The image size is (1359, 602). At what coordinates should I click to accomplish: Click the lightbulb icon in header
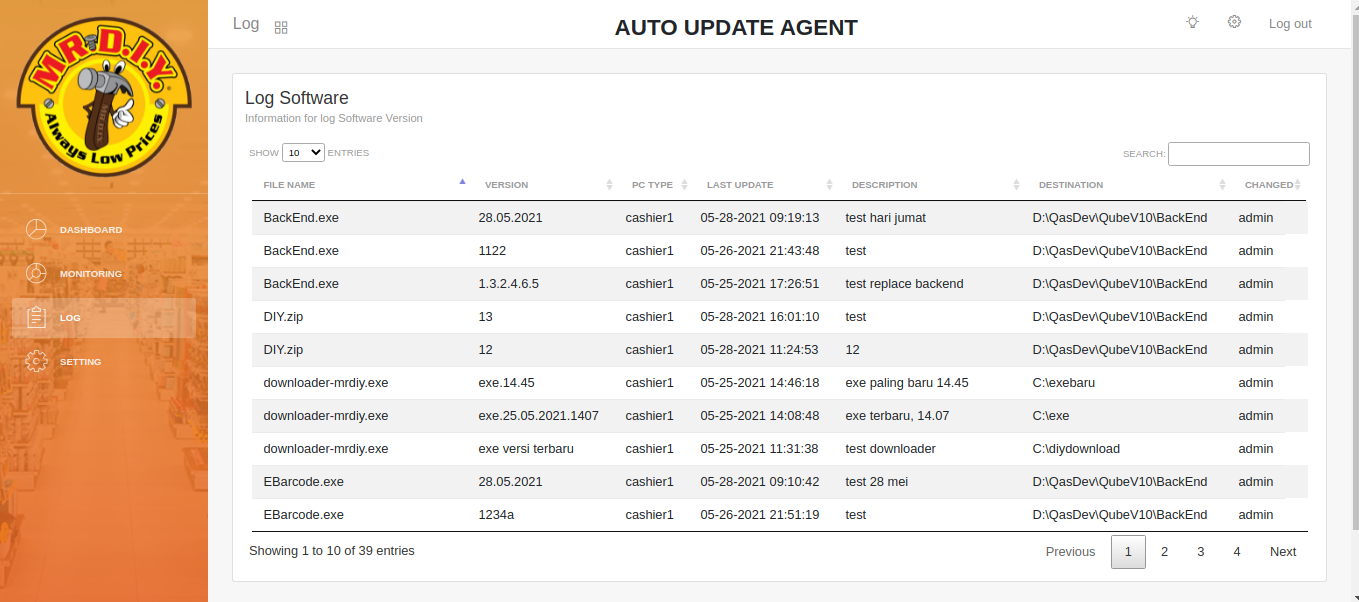pyautogui.click(x=1192, y=22)
